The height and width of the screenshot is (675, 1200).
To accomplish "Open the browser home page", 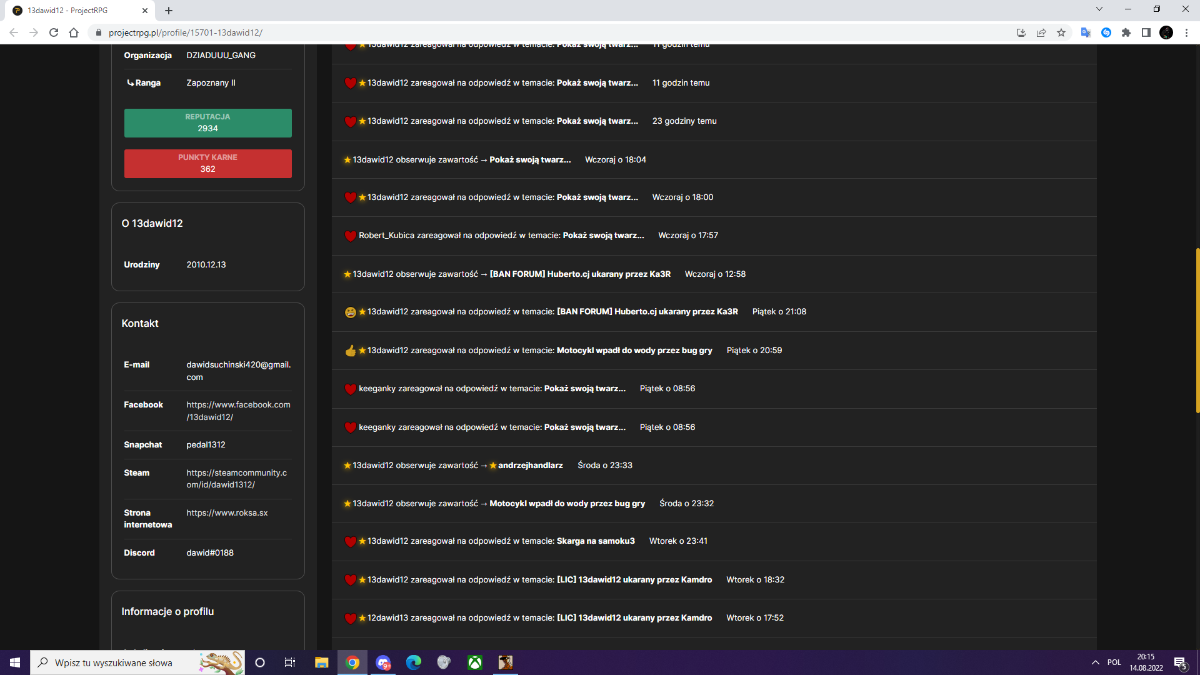I will click(74, 32).
